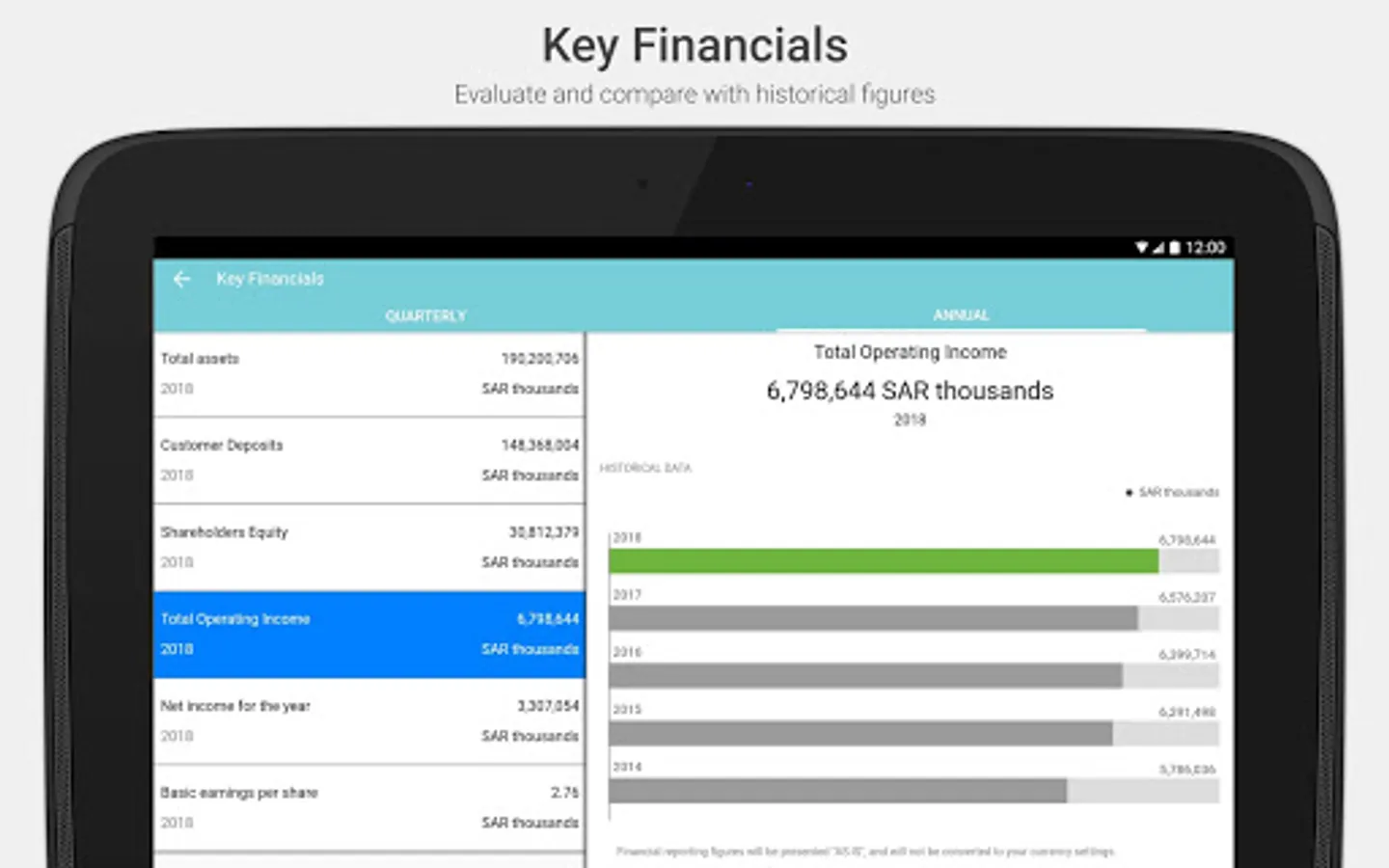
Task: Tap the 2015 grey bar
Action: pos(860,733)
